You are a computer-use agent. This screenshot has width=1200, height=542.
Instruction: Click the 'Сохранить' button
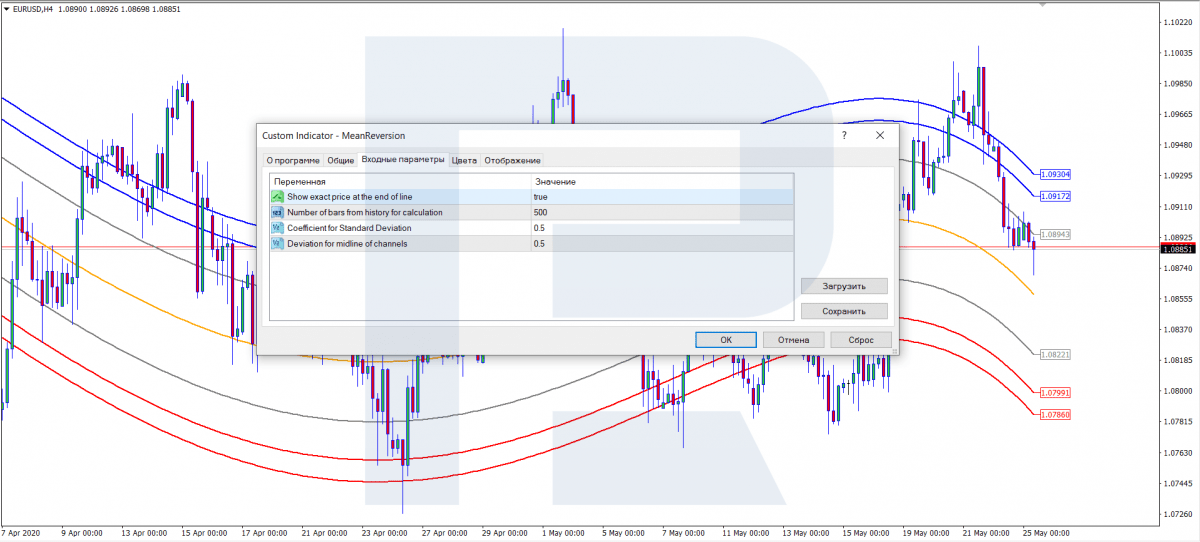pyautogui.click(x=844, y=311)
